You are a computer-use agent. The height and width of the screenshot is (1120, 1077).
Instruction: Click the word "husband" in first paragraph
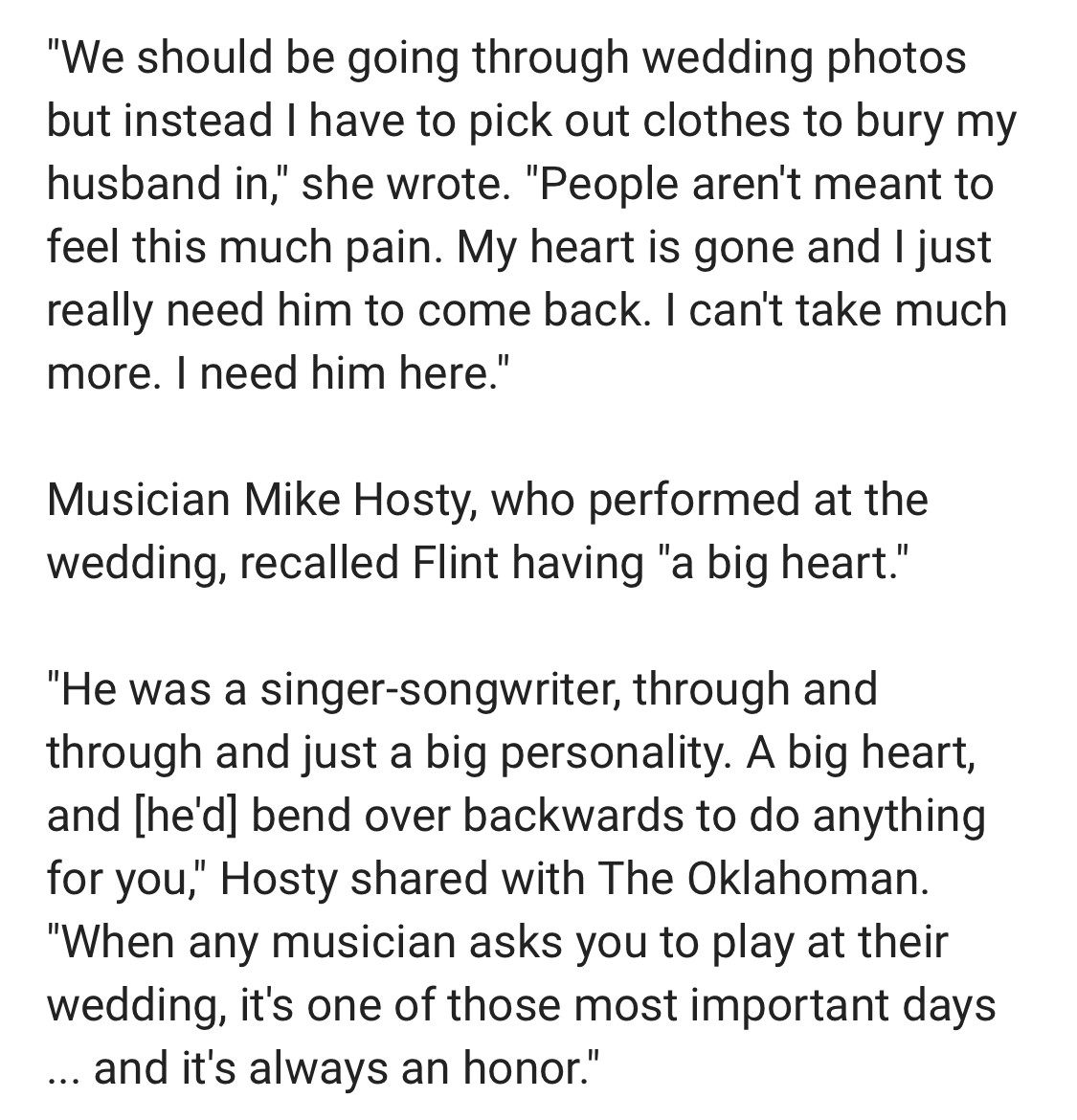pyautogui.click(x=134, y=185)
